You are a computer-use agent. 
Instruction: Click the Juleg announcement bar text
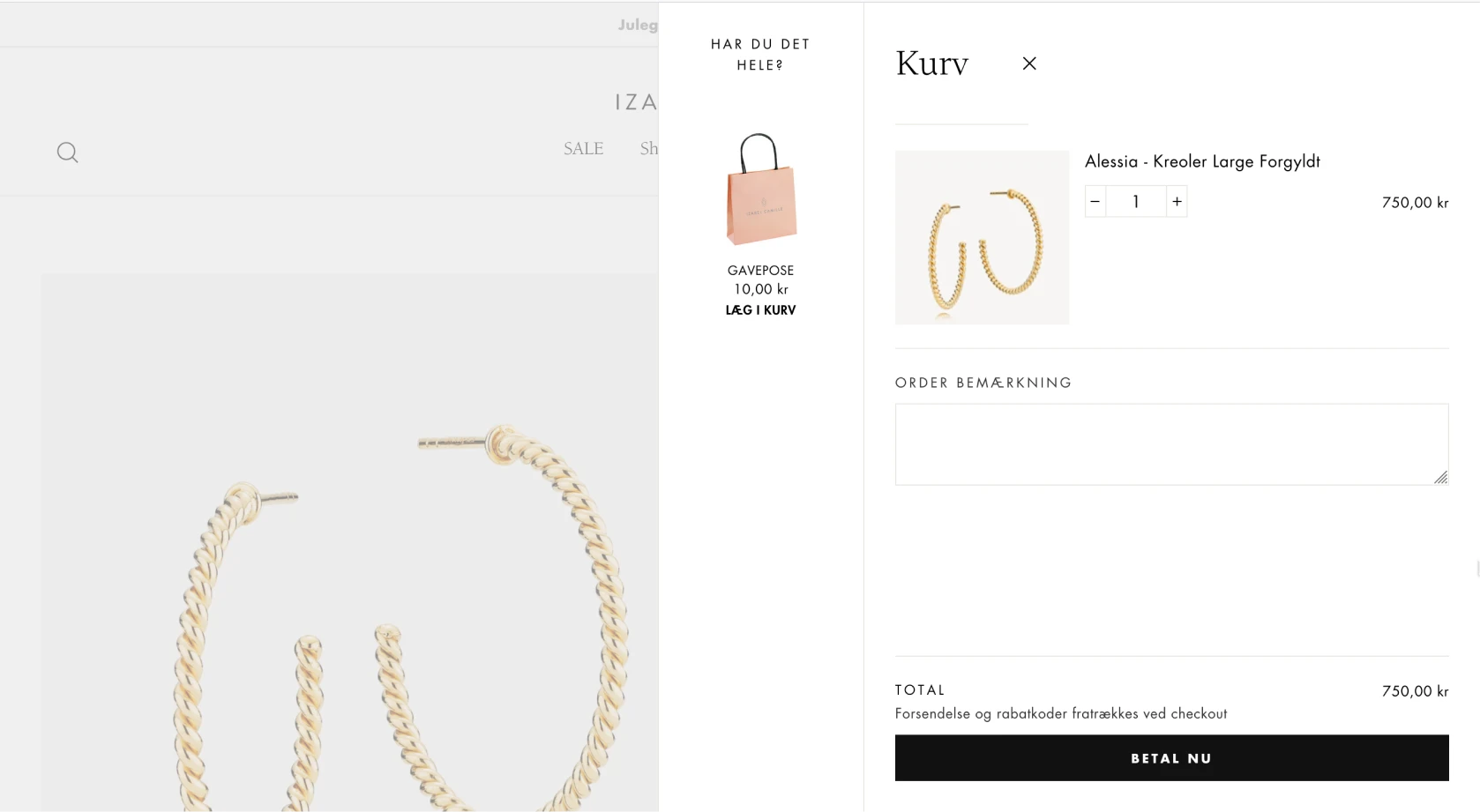(x=638, y=25)
